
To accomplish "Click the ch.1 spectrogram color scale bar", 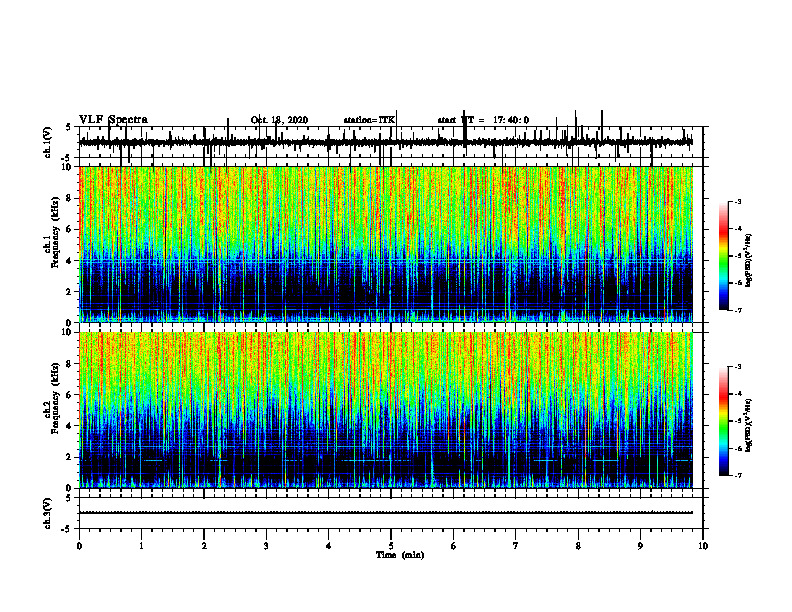I will click(724, 256).
